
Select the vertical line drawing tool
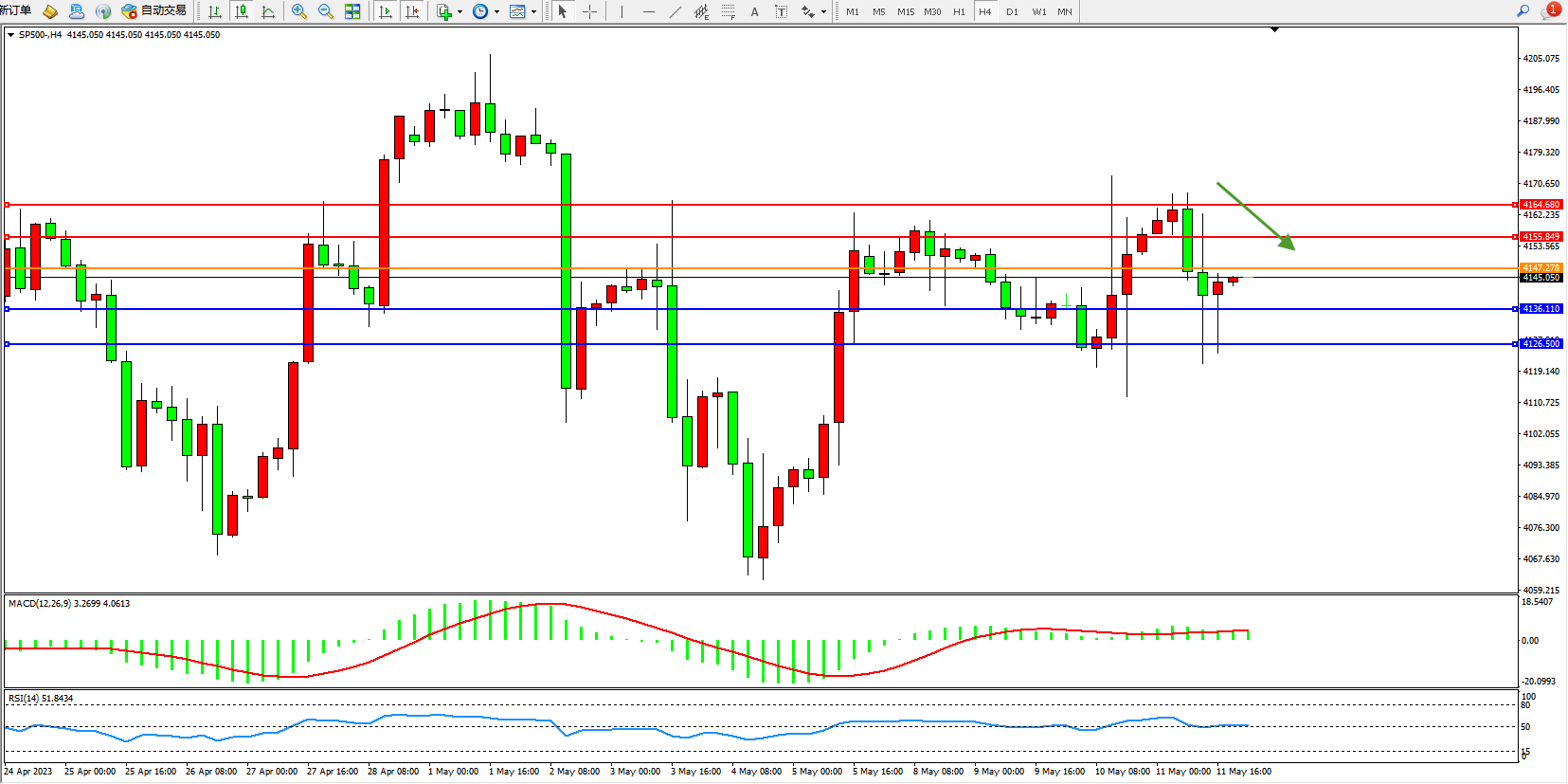click(x=622, y=11)
